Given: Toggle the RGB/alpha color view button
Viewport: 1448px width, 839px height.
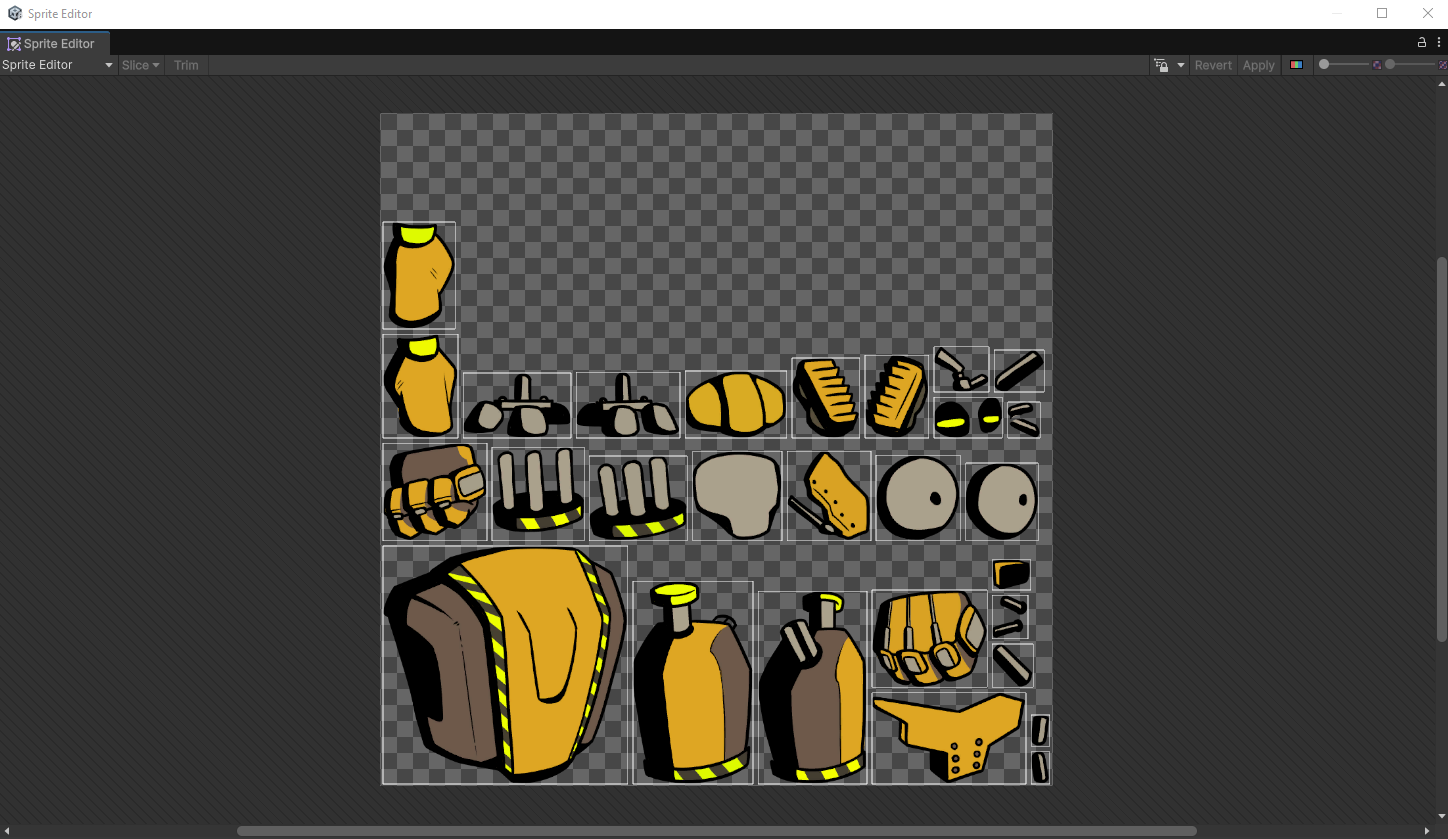Looking at the screenshot, I should (1296, 65).
